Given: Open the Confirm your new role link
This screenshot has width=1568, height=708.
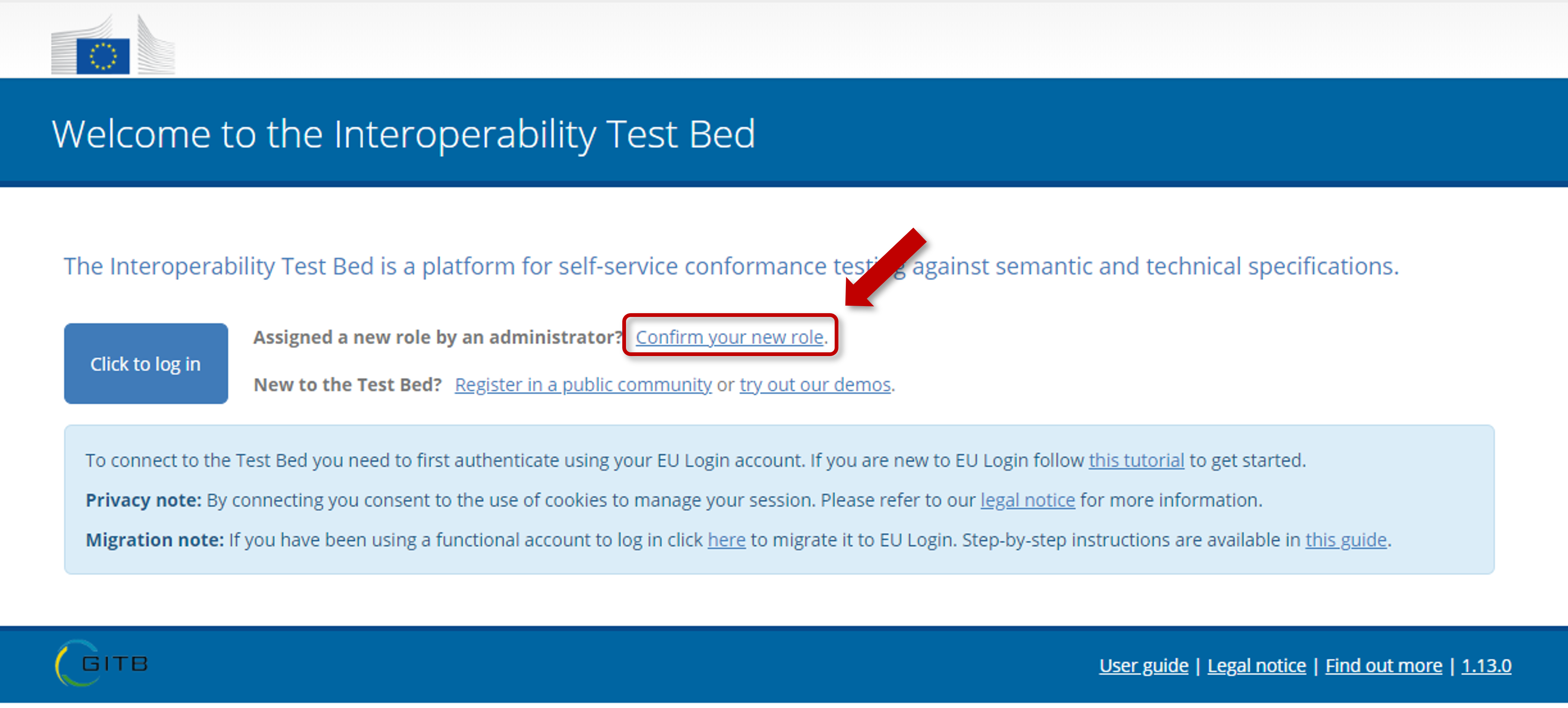Looking at the screenshot, I should point(729,337).
